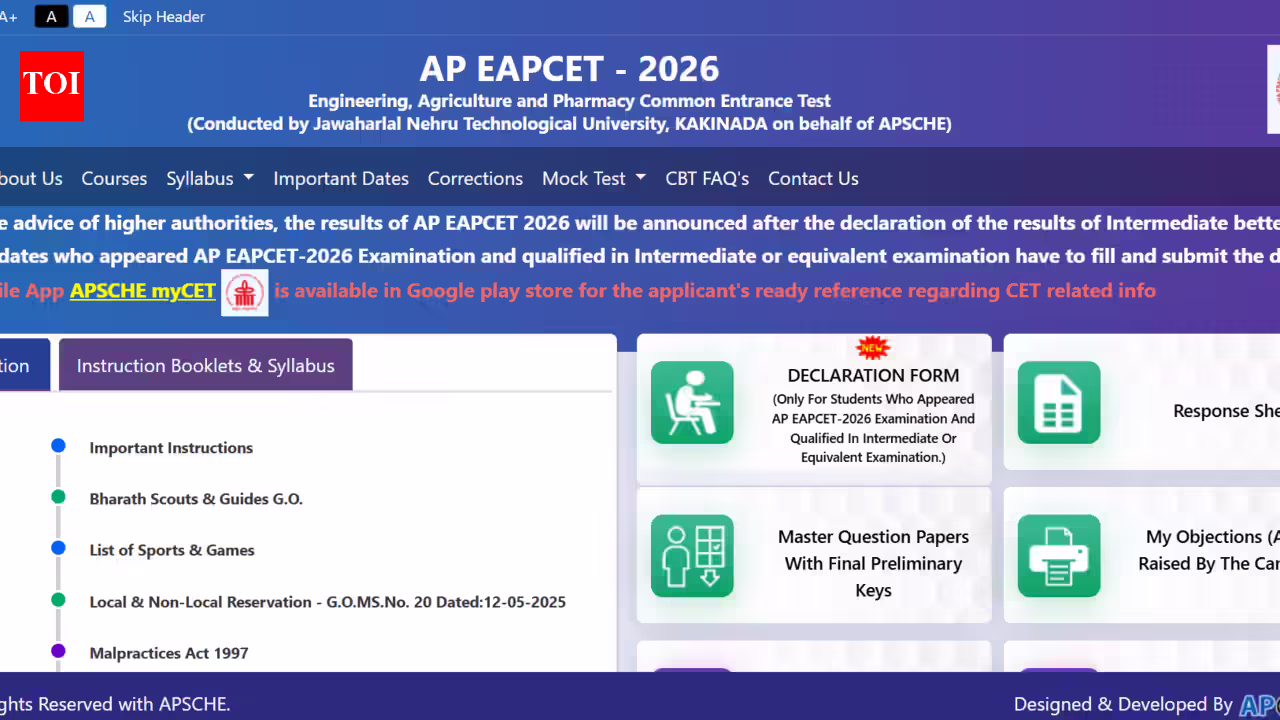Open Bharath Scouts & Guides G.O.
Screen dimensions: 1280x720
[x=196, y=499]
